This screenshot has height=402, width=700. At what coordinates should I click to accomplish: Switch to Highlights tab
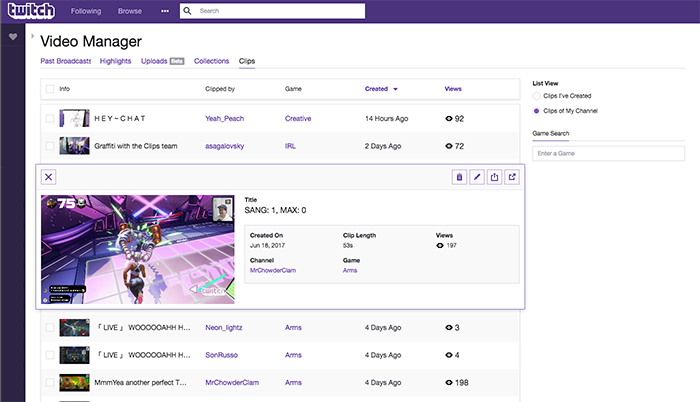115,61
